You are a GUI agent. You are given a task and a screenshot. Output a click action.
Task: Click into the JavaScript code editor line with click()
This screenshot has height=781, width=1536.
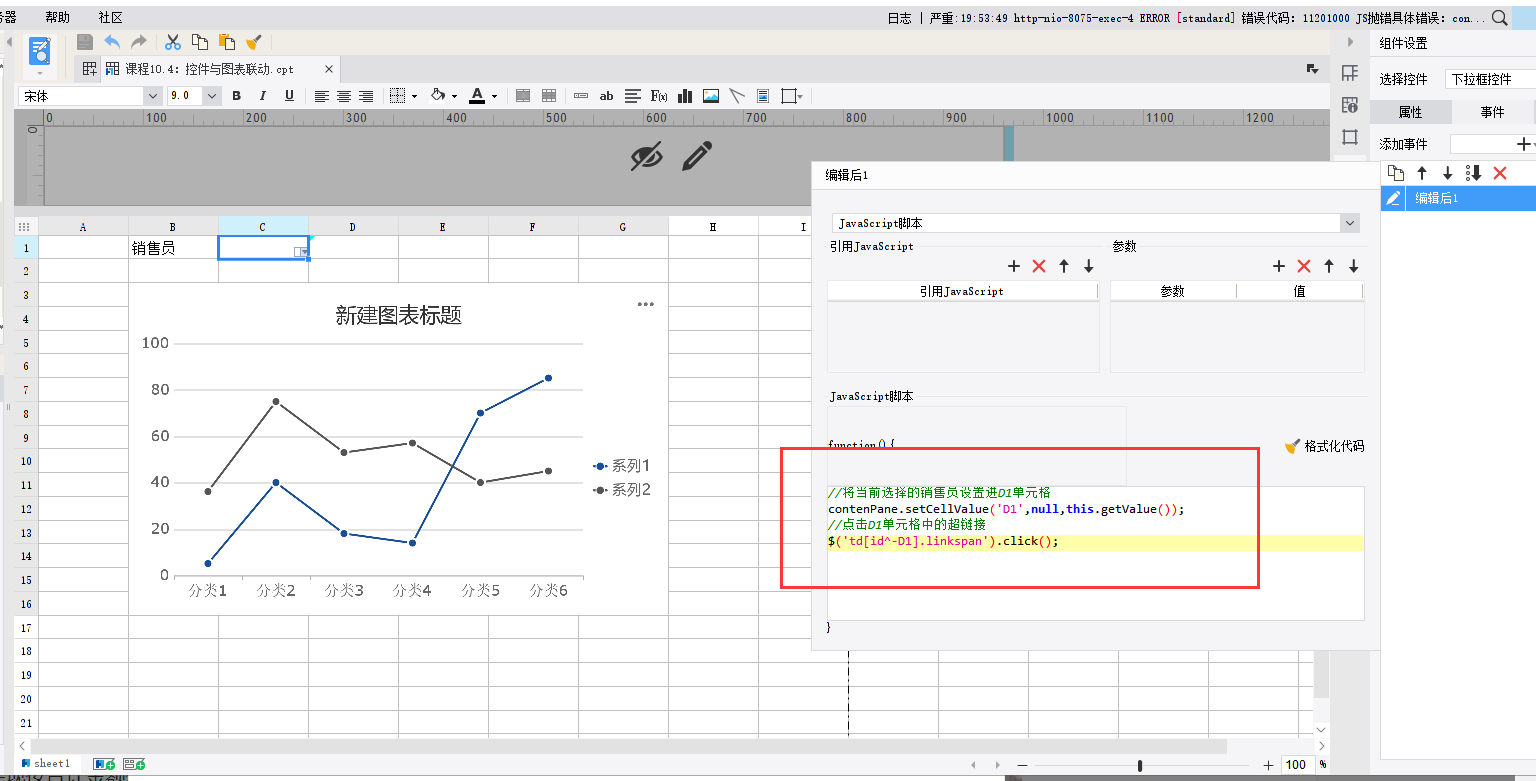pyautogui.click(x=1095, y=542)
